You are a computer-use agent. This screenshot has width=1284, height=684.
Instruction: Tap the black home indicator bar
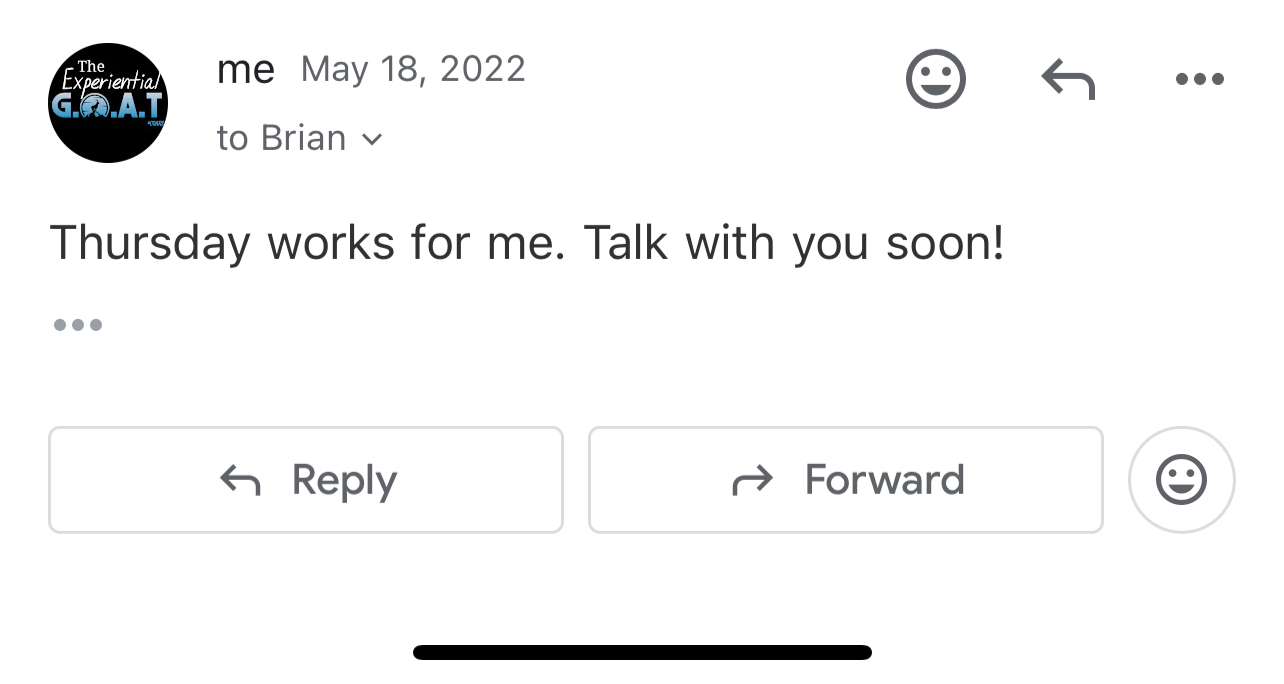point(642,653)
